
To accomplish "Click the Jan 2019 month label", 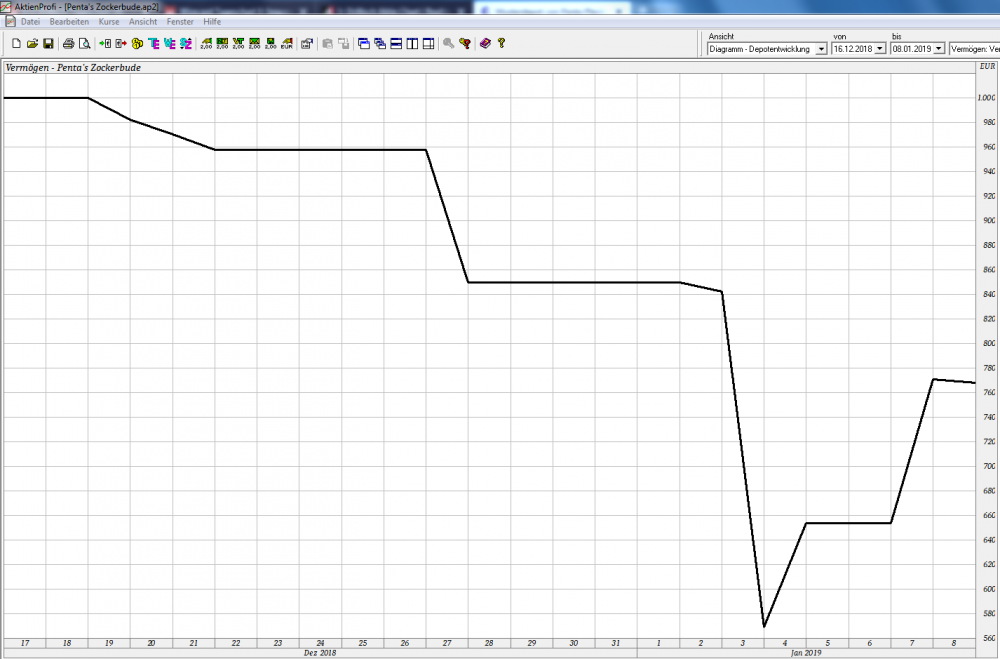I will pos(805,653).
